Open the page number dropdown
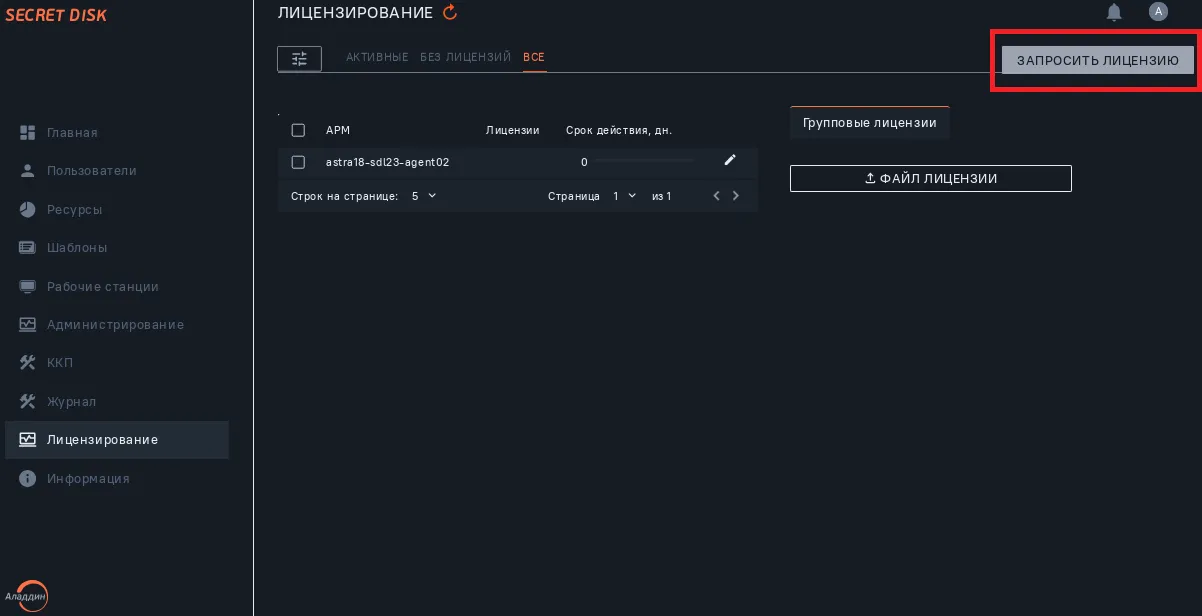This screenshot has height=616, width=1202. [x=625, y=196]
